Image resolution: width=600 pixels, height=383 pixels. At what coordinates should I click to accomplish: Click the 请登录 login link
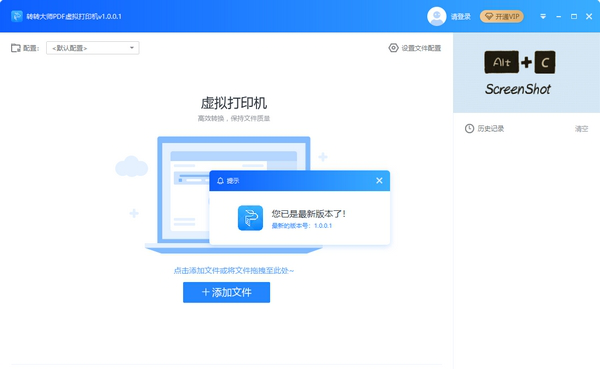pyautogui.click(x=461, y=16)
